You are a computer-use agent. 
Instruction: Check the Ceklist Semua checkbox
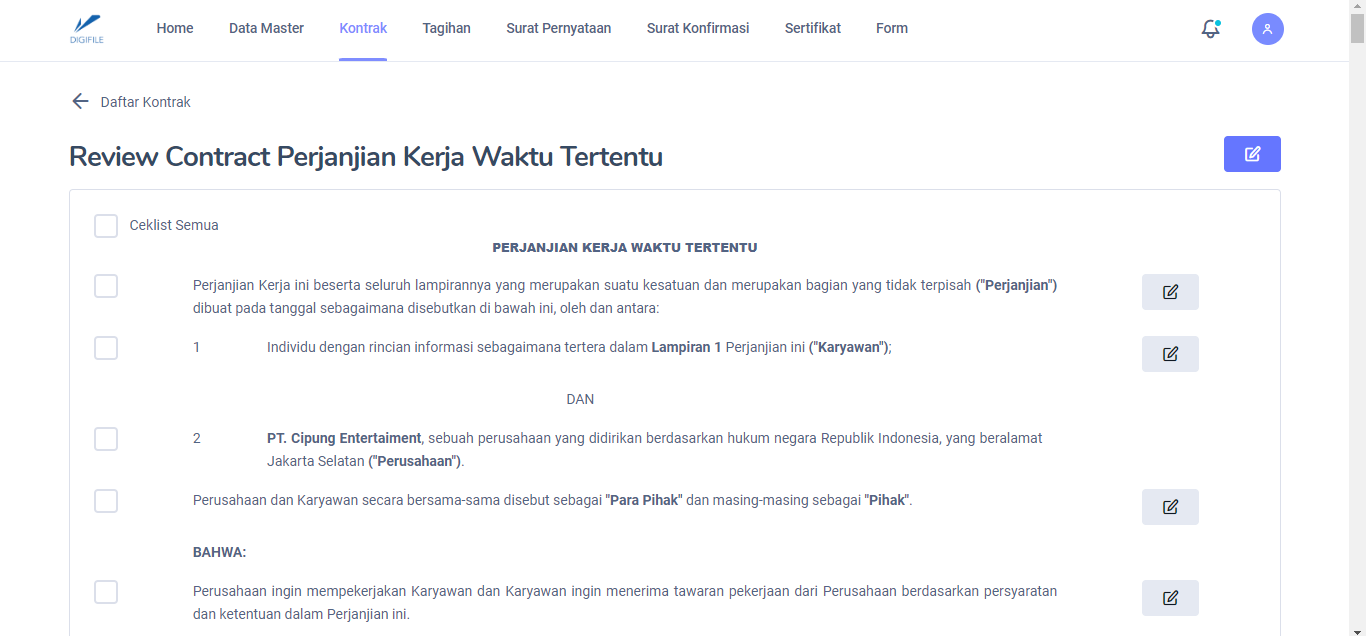tap(106, 226)
